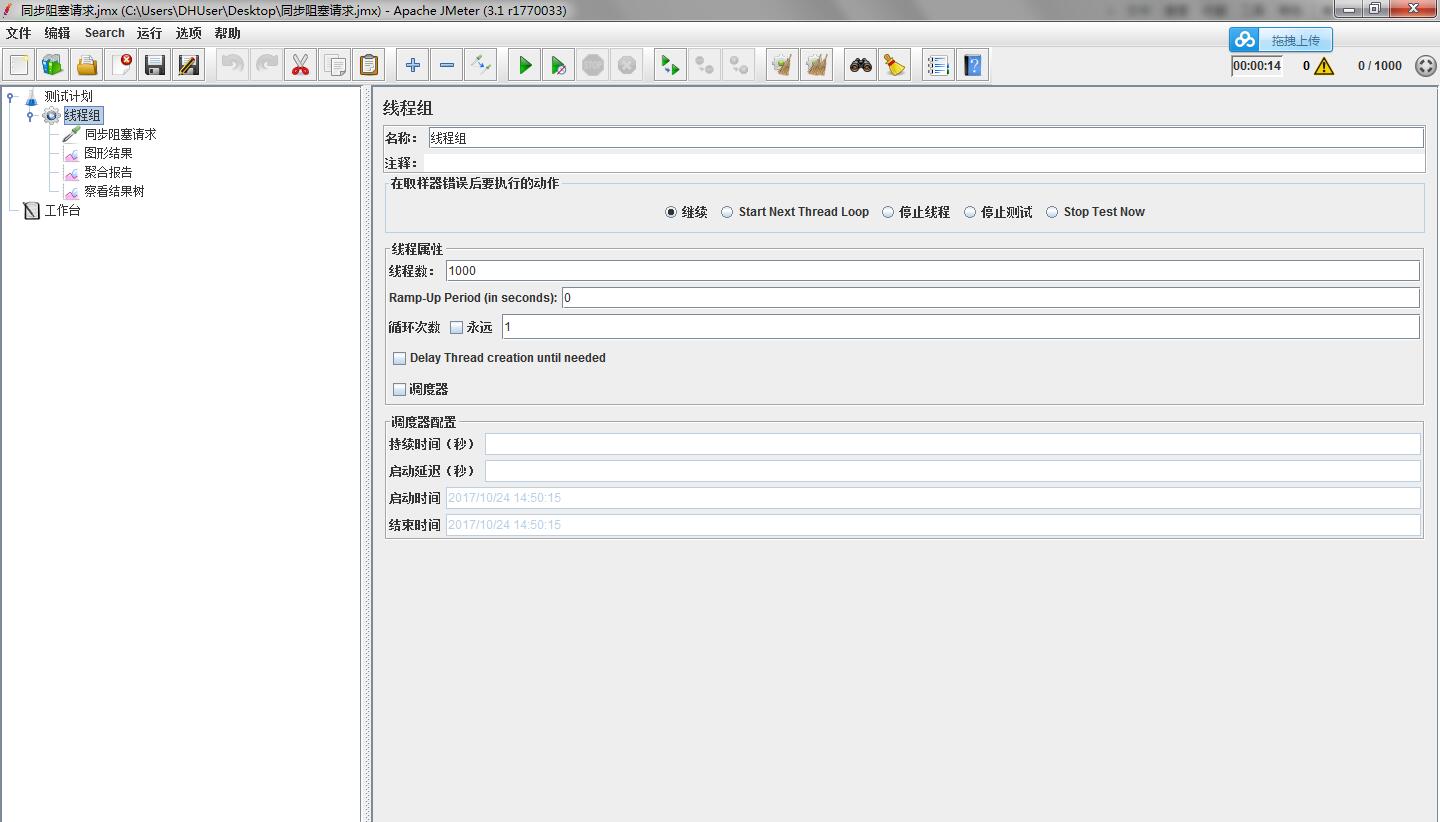Click the 拖拽上传 cloud upload button
1440x822 pixels.
click(x=1281, y=40)
